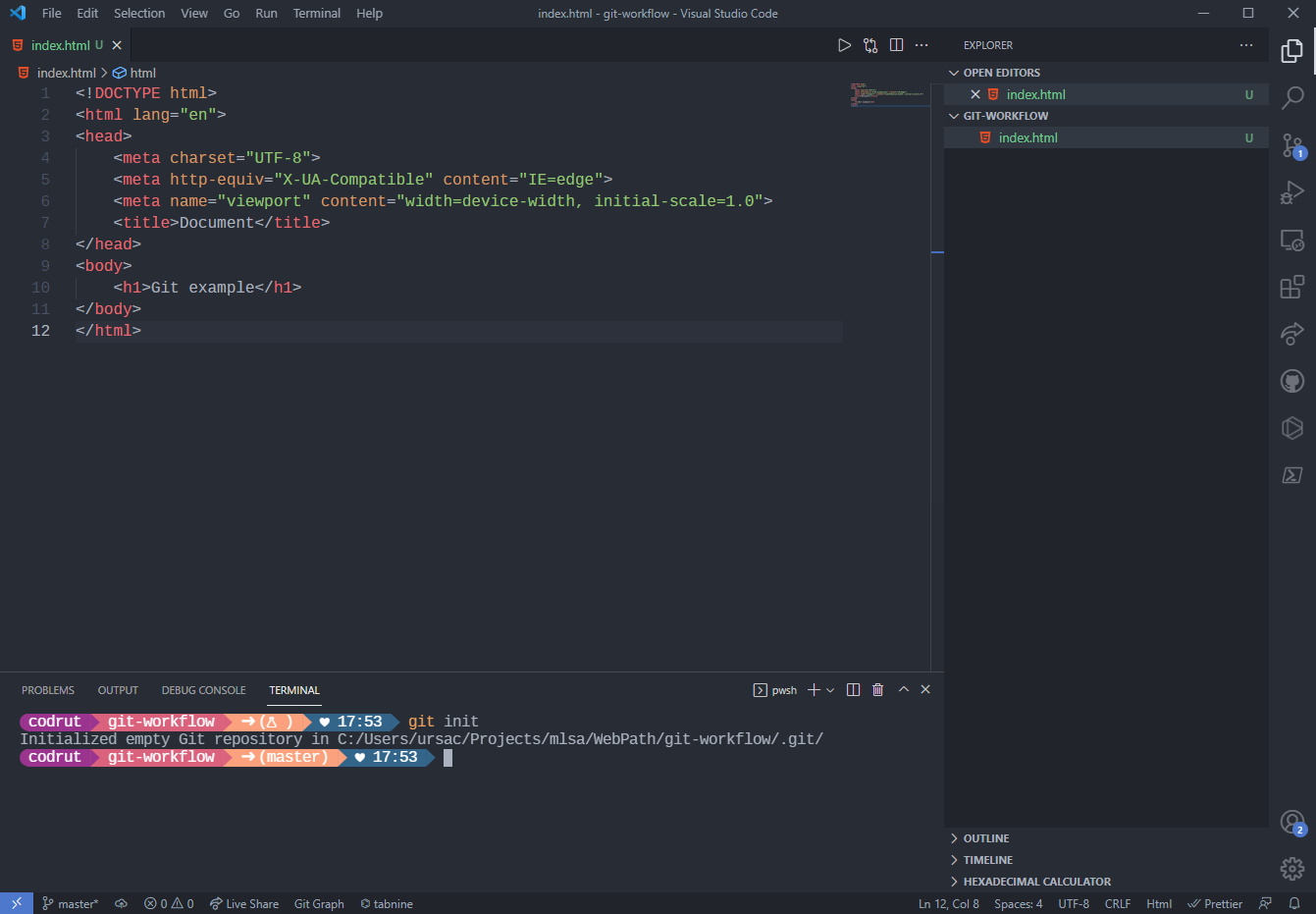Open the View menu
This screenshot has height=914, width=1316.
[194, 13]
